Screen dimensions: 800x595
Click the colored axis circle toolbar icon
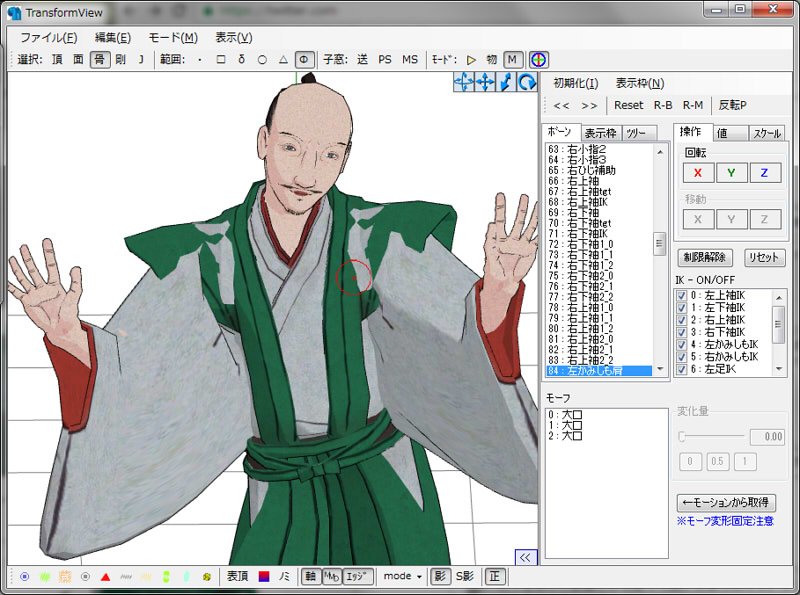(538, 60)
